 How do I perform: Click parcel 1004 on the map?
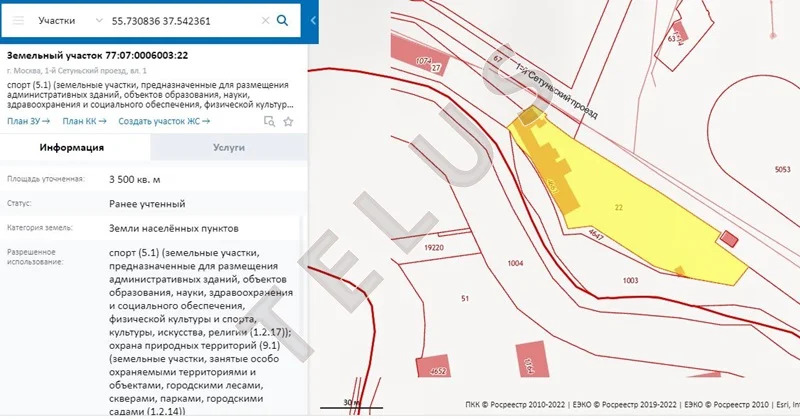[516, 263]
